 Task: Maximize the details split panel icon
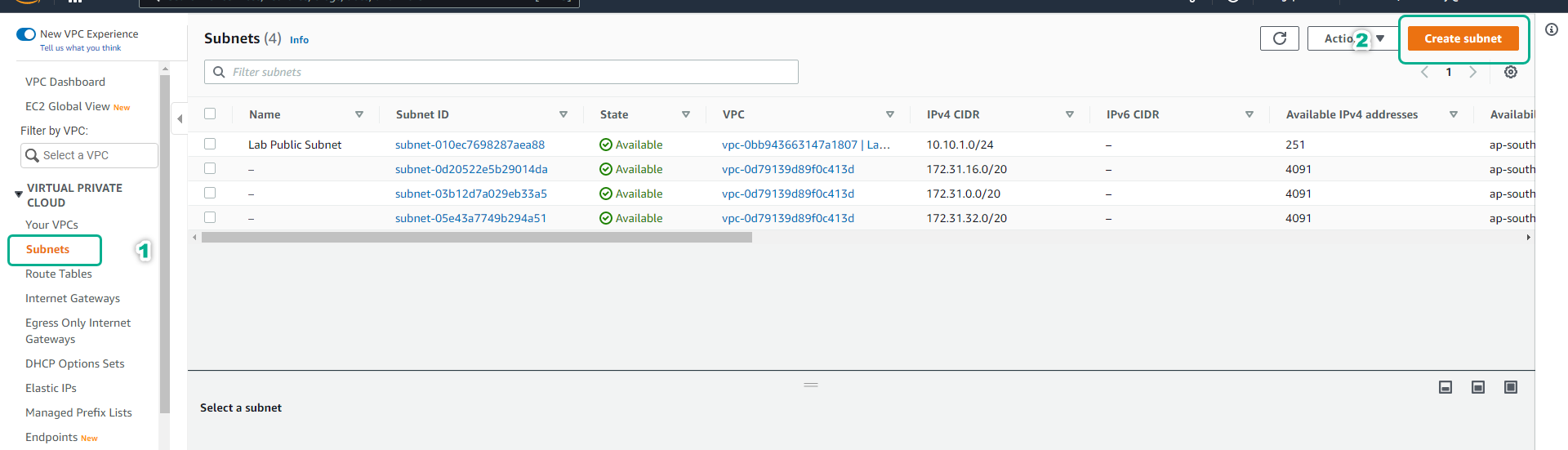(x=1510, y=387)
